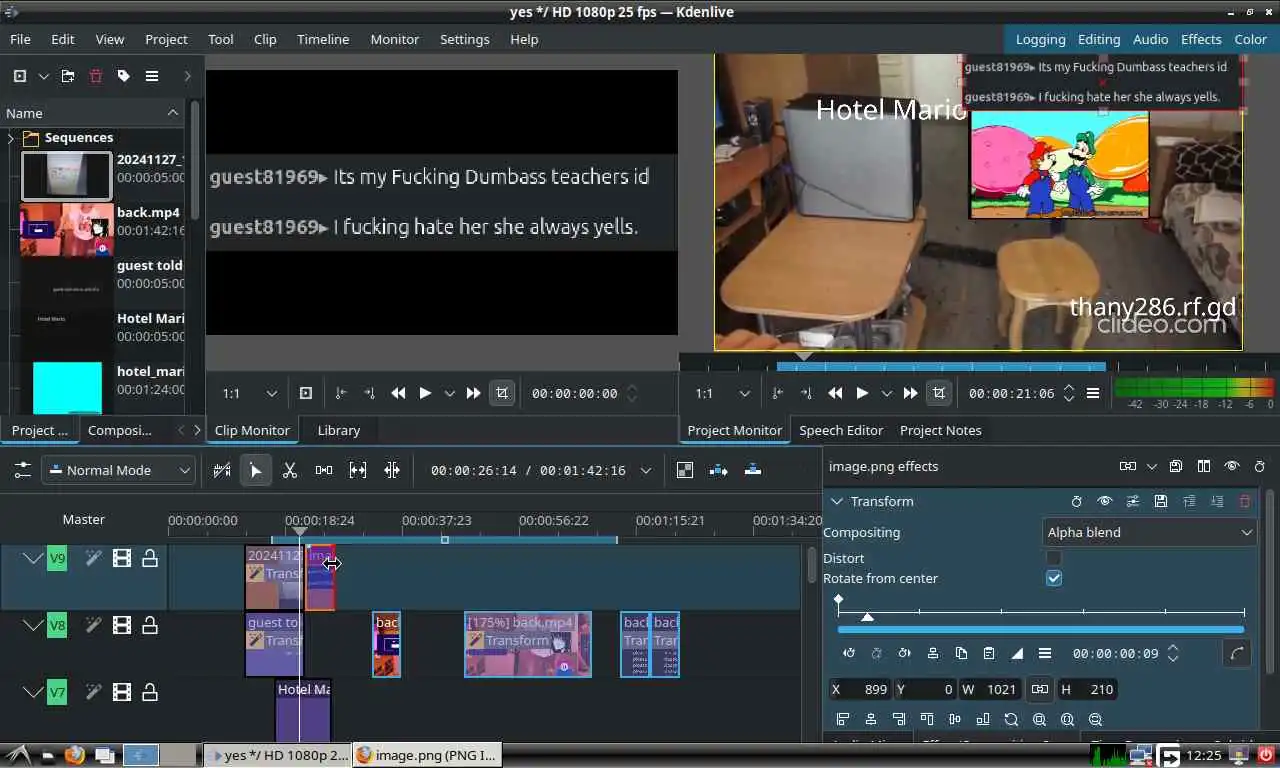Open the Timeline menu

click(323, 39)
